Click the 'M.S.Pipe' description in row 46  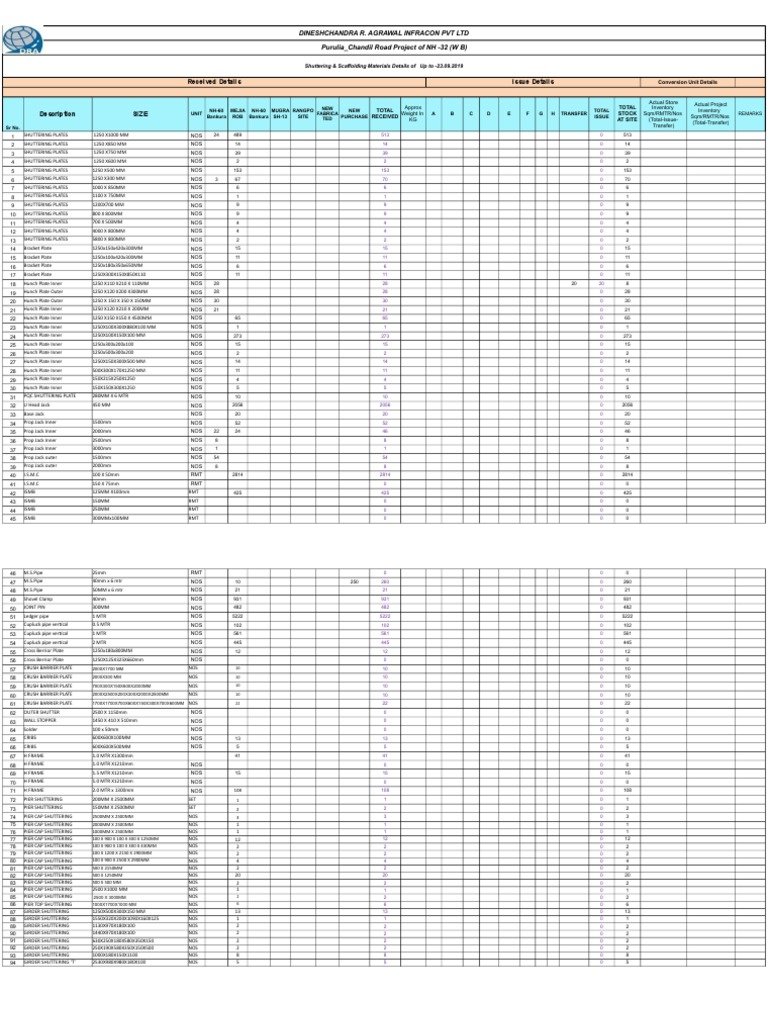pos(57,573)
